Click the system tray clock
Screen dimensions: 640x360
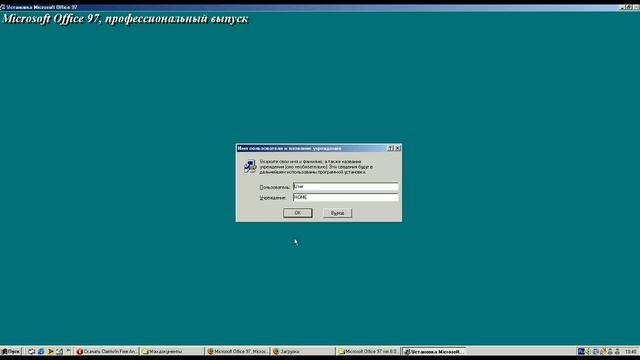631,351
